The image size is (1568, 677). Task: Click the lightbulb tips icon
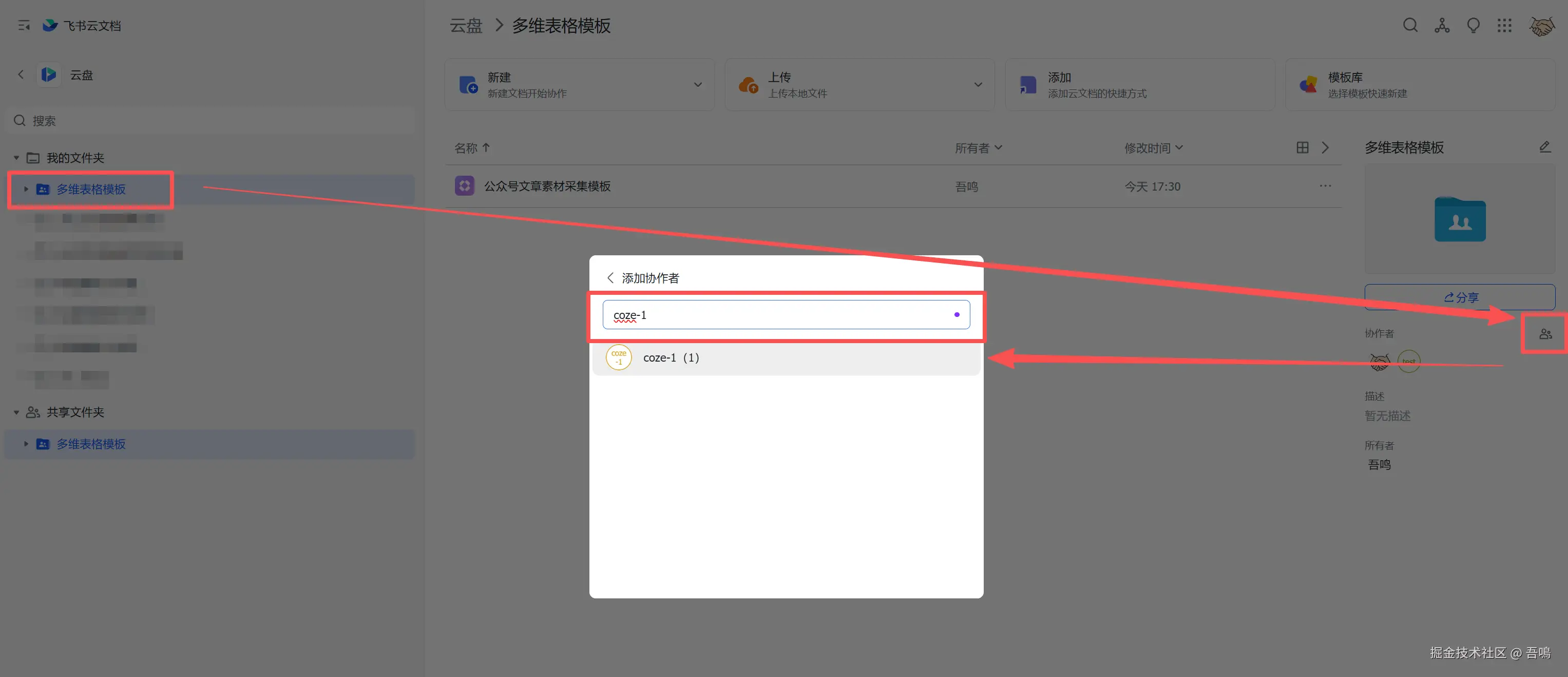[1473, 26]
